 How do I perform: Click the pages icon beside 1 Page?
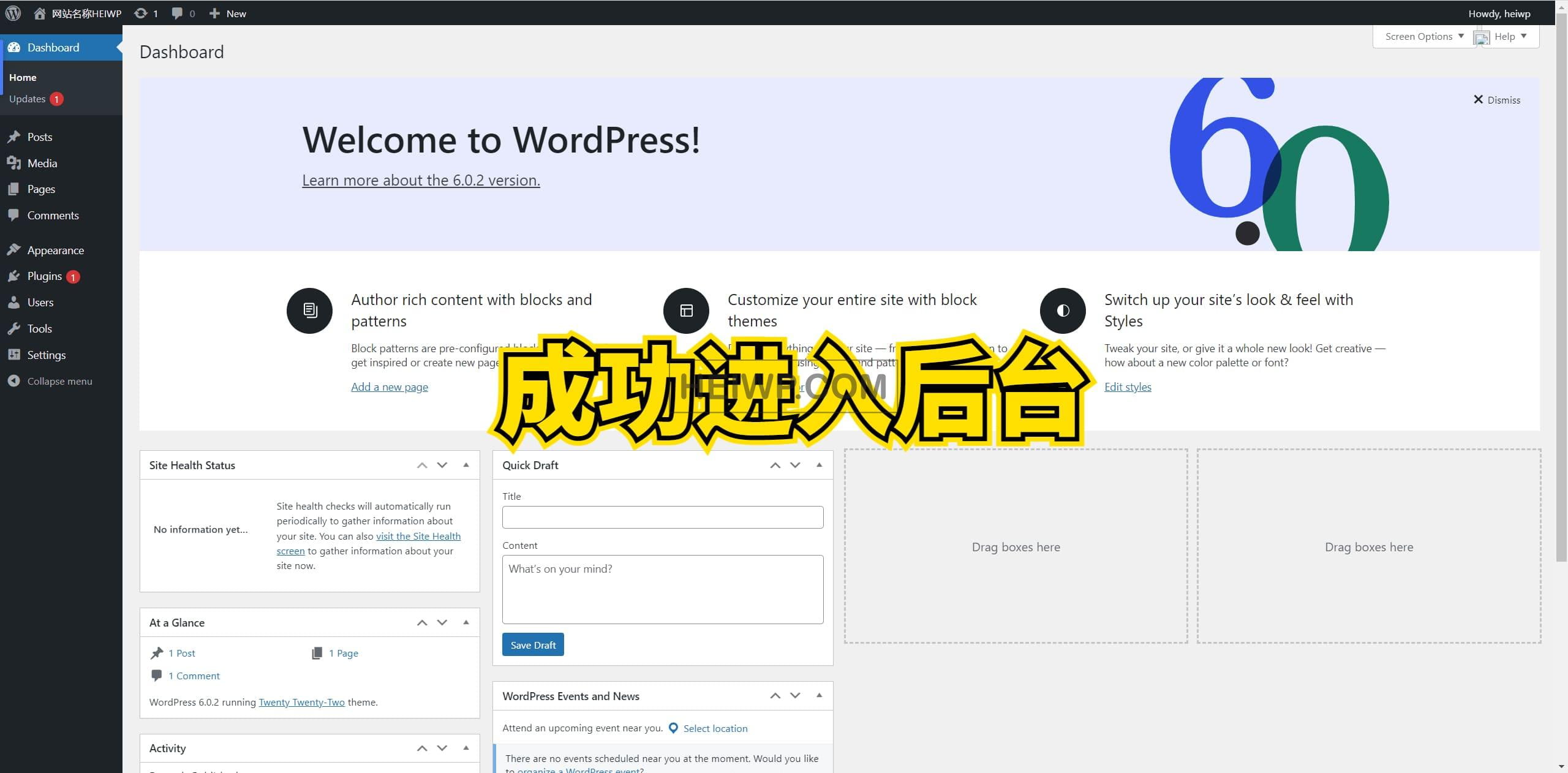coord(317,653)
